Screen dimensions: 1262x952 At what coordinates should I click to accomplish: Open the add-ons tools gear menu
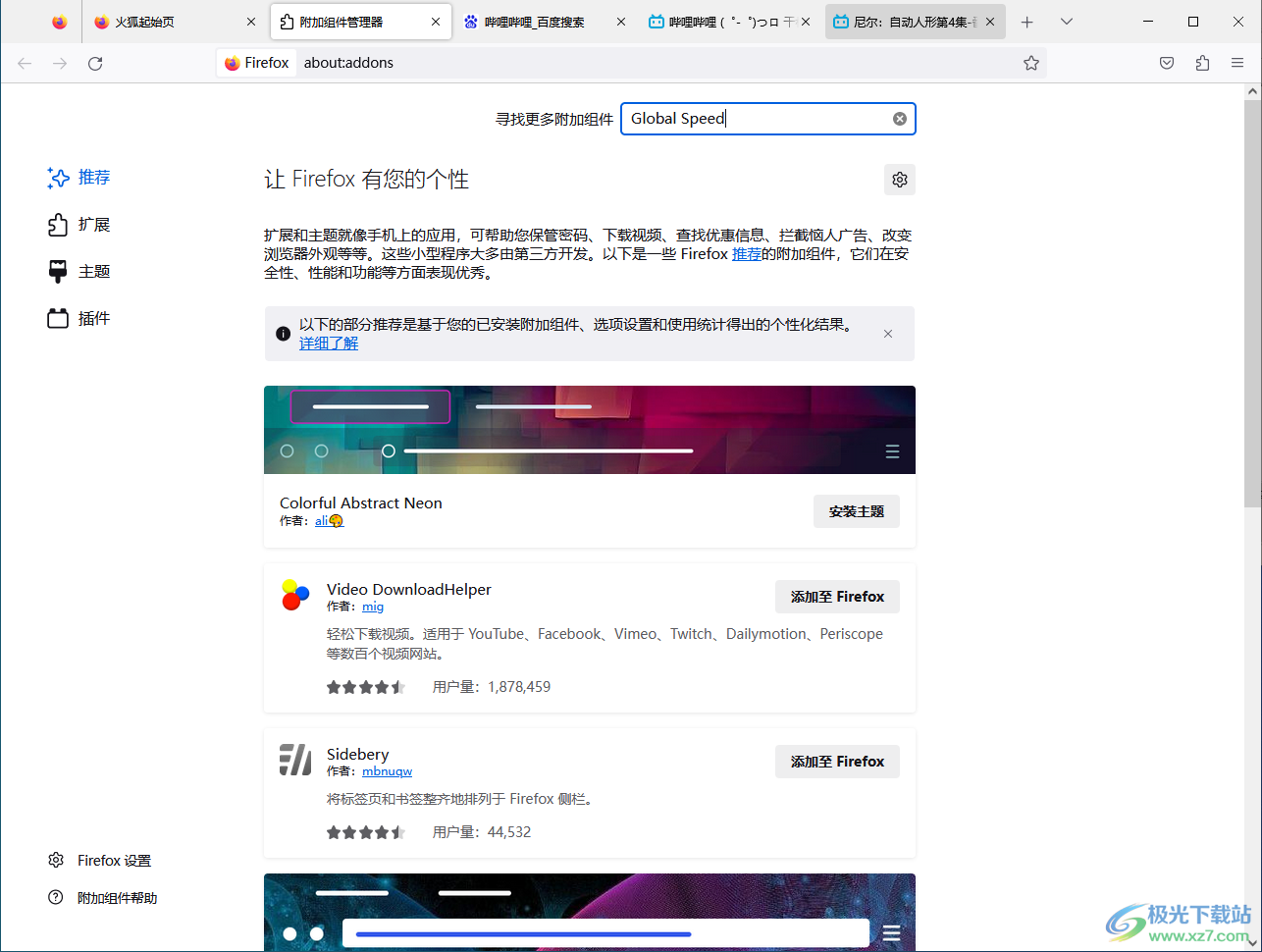[900, 180]
